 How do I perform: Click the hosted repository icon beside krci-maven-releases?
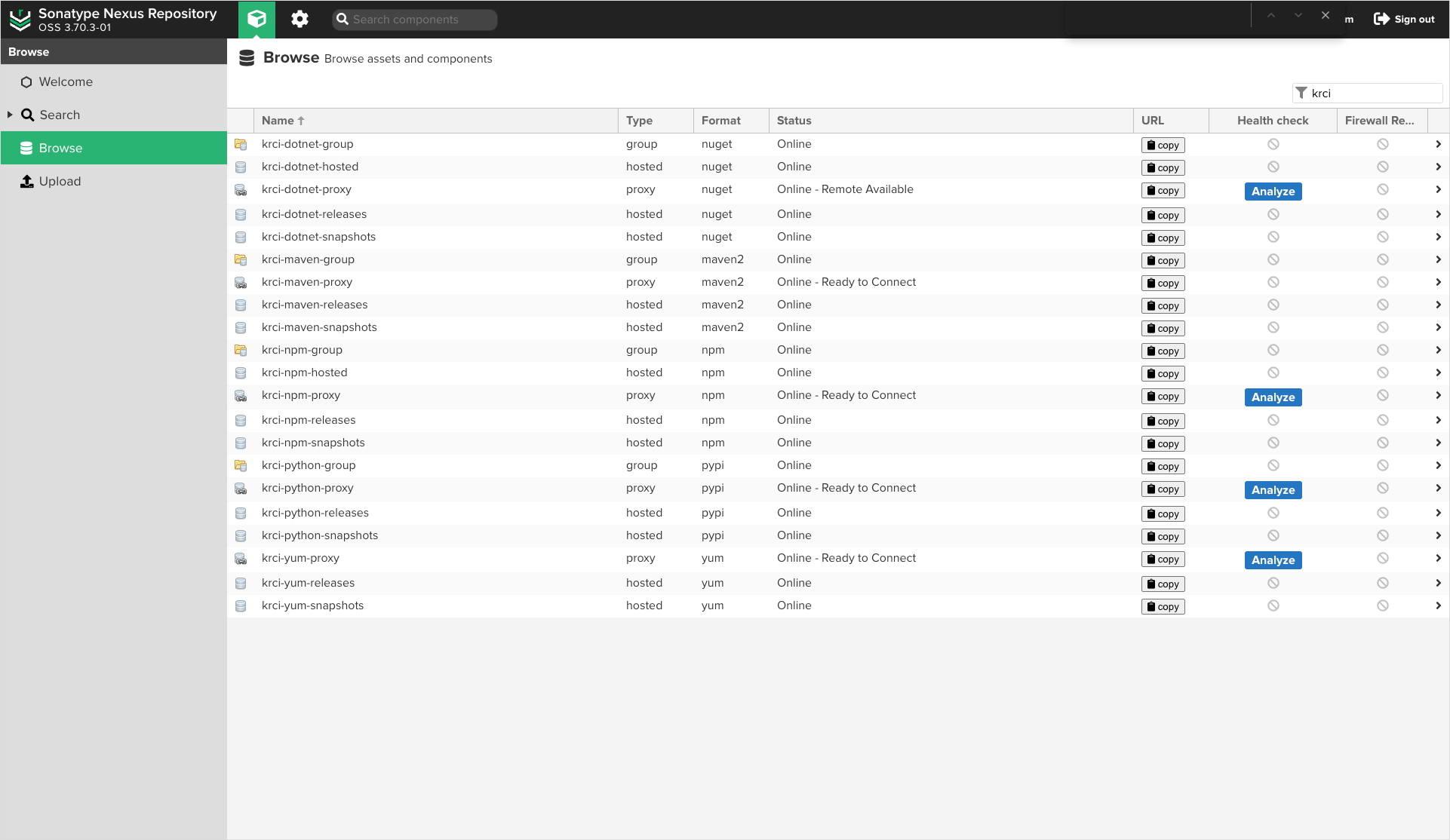(x=241, y=305)
